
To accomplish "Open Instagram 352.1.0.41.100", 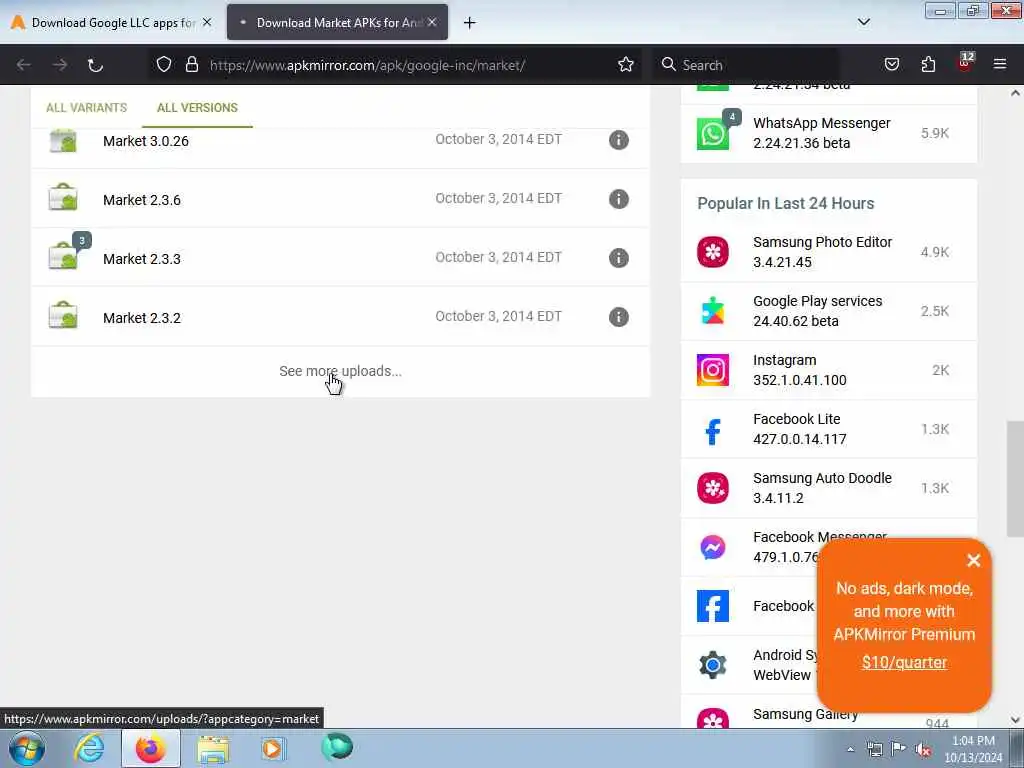I will coord(799,370).
